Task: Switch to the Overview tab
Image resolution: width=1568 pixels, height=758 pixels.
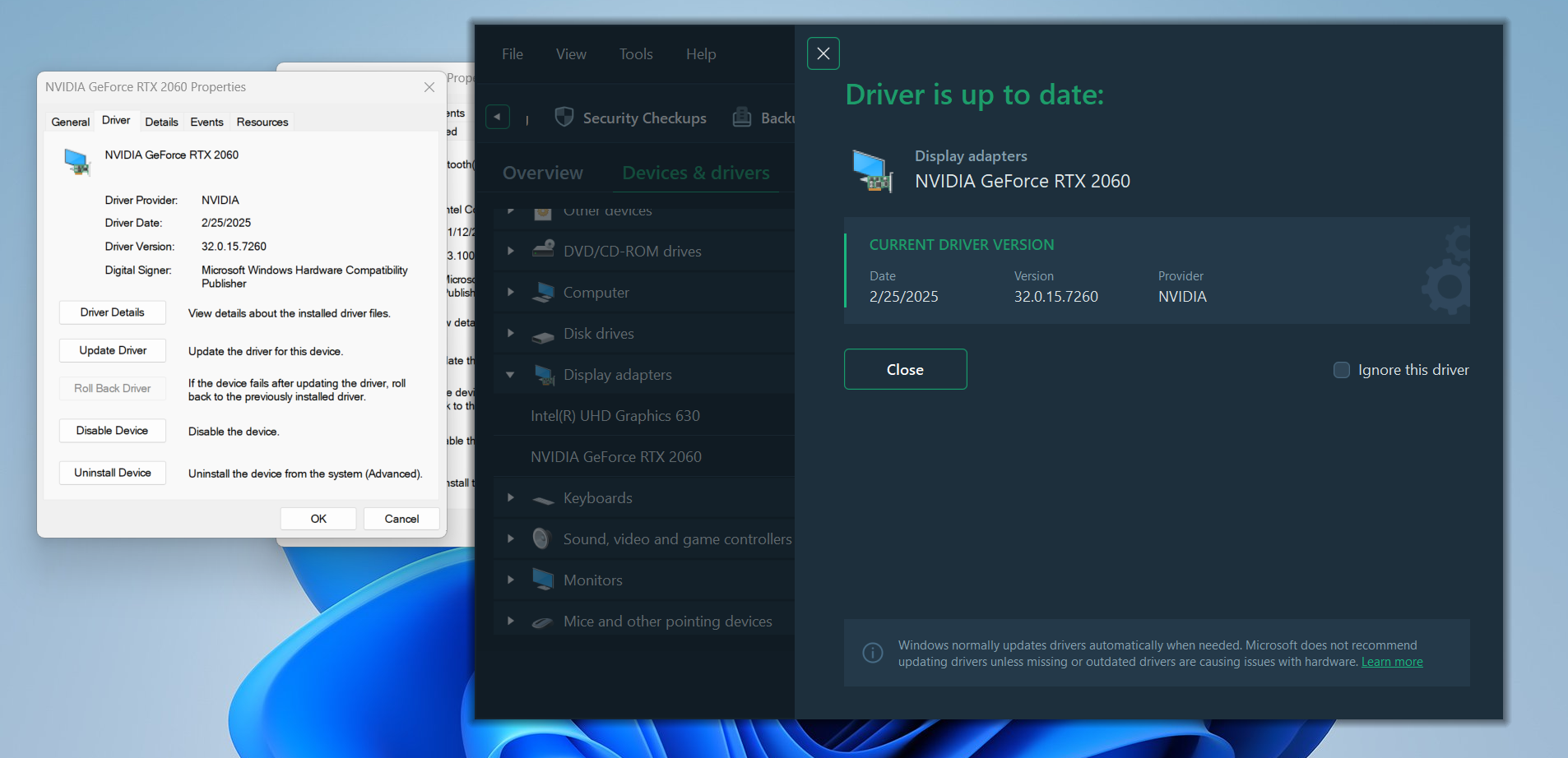Action: pyautogui.click(x=543, y=173)
